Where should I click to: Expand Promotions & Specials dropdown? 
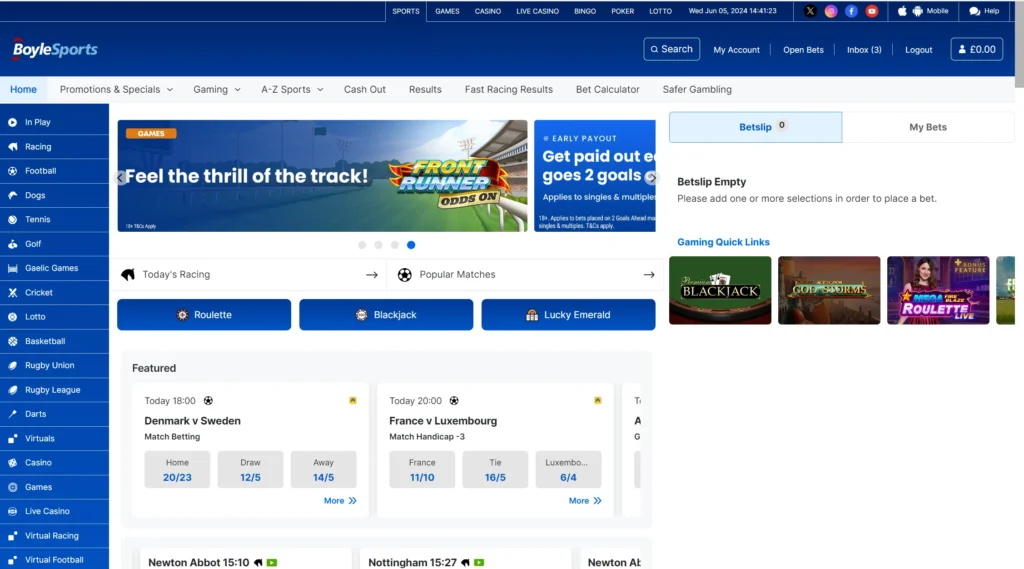coord(116,89)
